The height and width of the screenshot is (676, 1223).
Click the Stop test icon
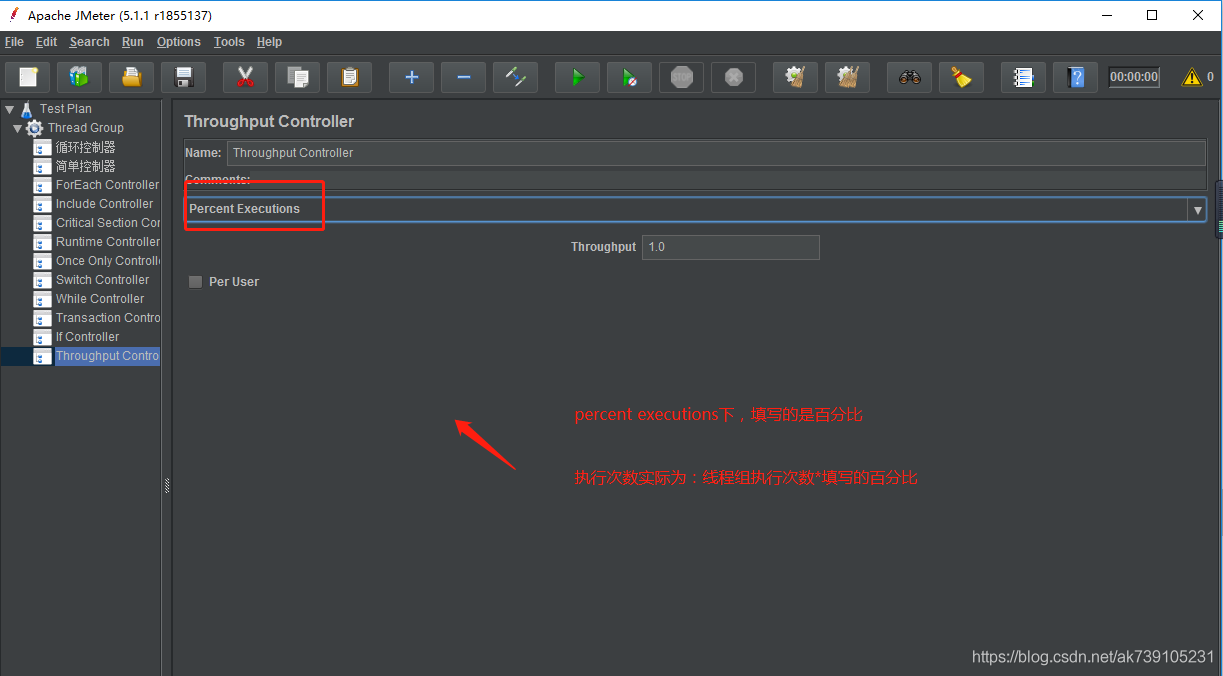click(x=681, y=77)
